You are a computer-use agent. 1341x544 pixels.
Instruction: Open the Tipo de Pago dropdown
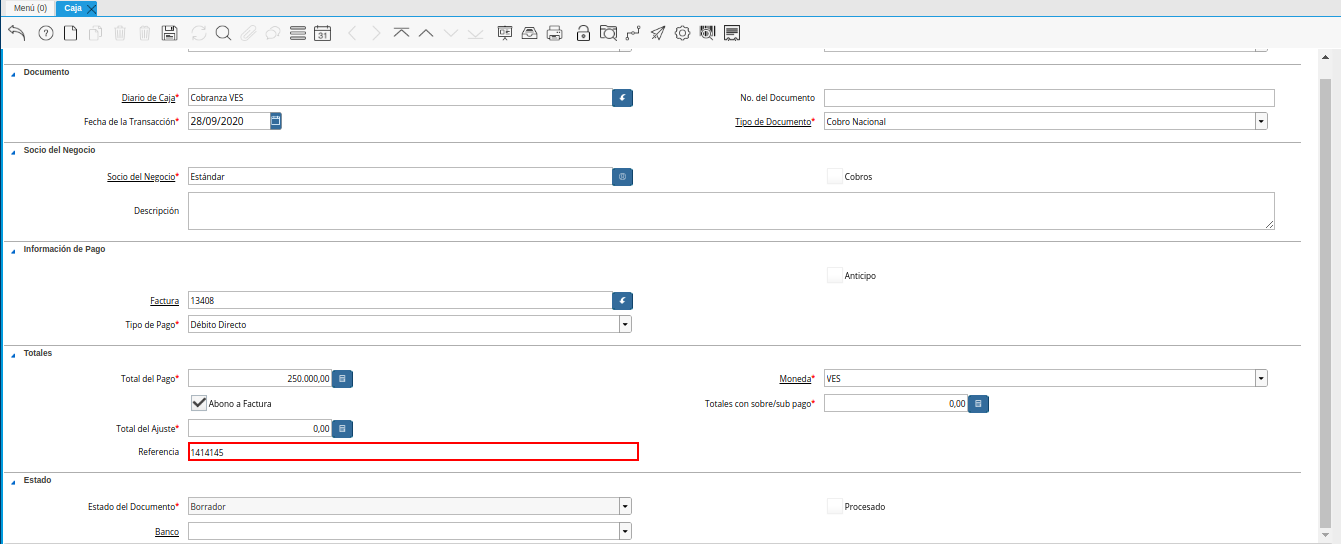pos(624,325)
